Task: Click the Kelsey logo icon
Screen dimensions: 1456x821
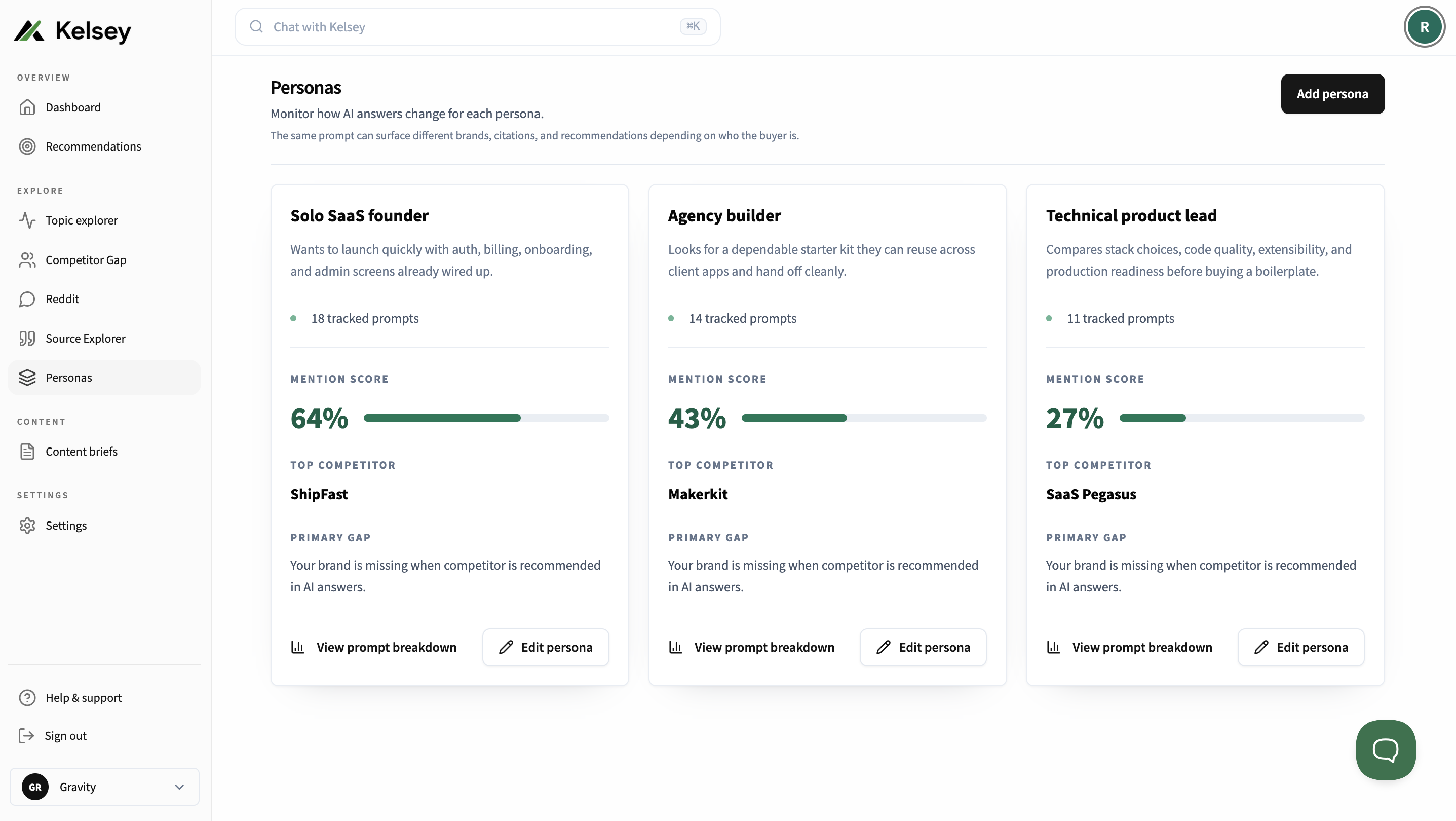Action: point(29,30)
